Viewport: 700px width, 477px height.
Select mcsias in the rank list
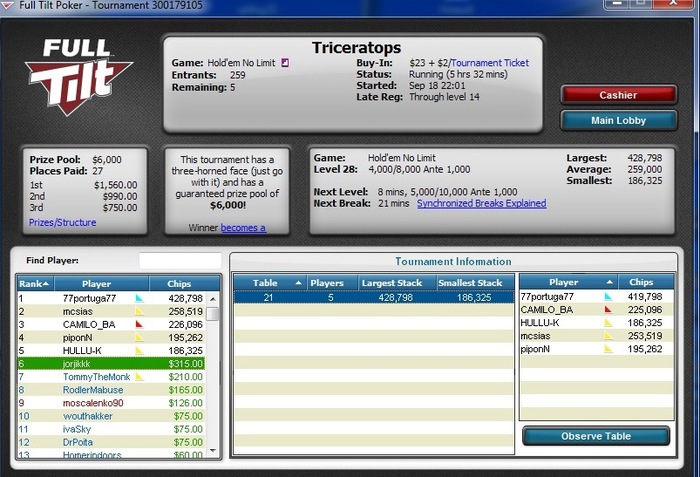click(x=112, y=311)
